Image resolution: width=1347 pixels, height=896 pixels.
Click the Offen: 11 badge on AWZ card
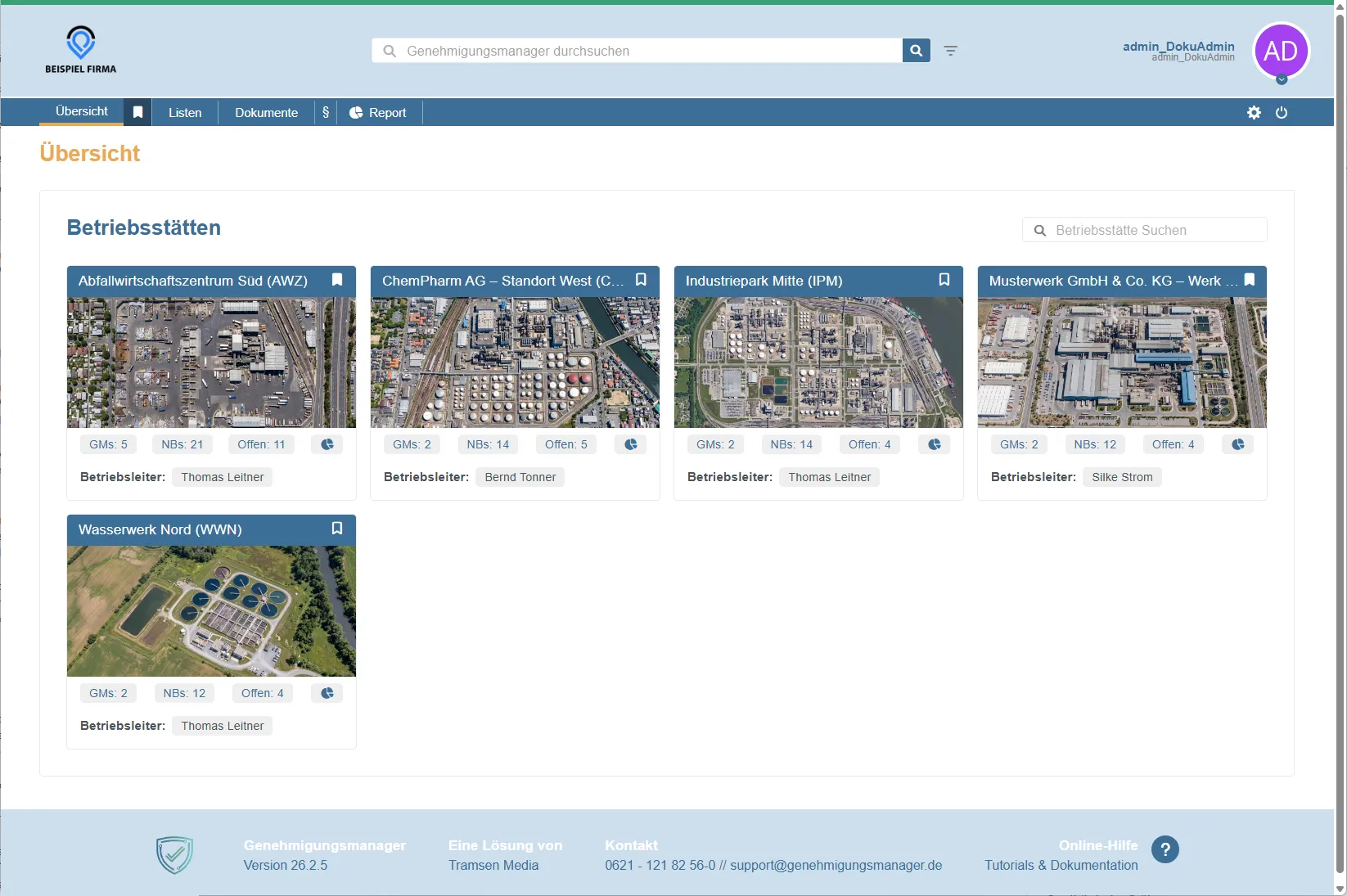pyautogui.click(x=262, y=444)
